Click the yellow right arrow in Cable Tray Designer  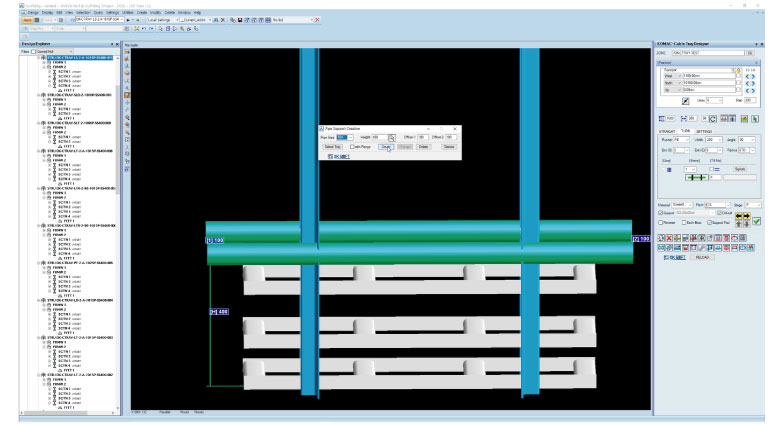(746, 216)
